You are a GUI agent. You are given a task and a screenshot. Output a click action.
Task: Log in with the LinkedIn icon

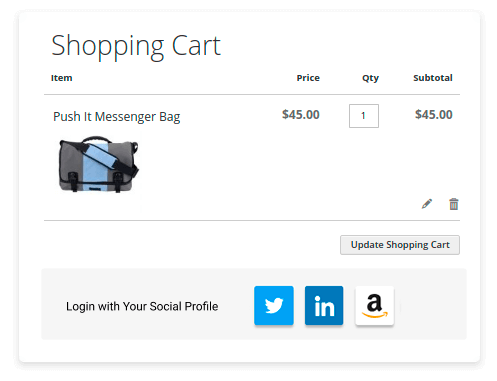point(324,305)
